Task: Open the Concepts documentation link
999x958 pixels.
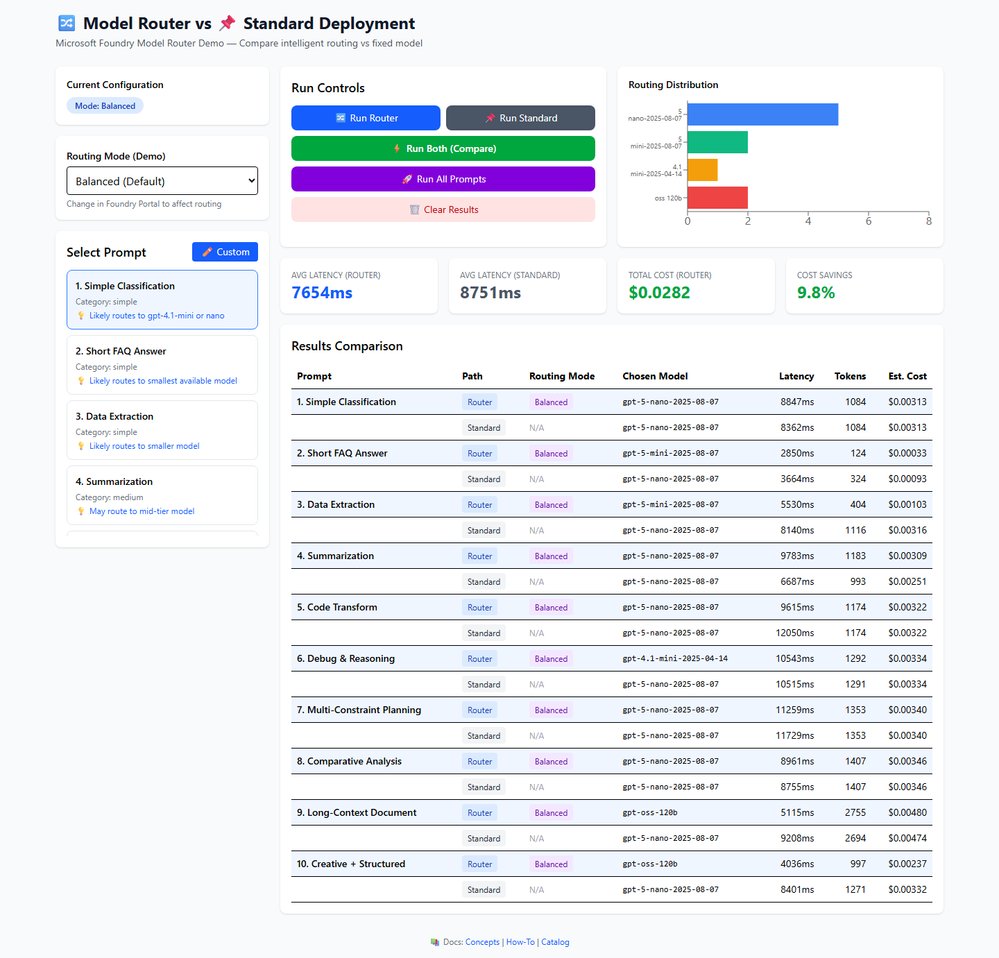Action: pyautogui.click(x=481, y=941)
